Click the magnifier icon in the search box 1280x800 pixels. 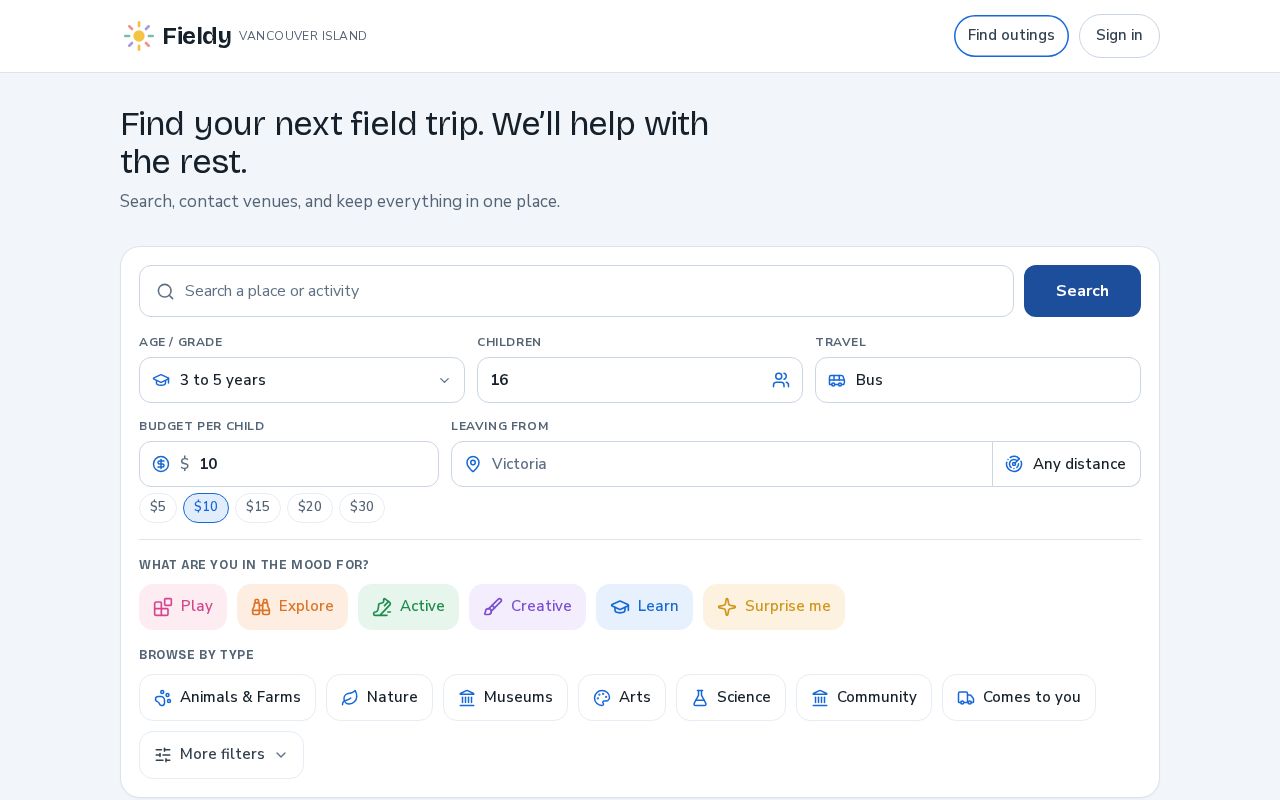pos(166,291)
